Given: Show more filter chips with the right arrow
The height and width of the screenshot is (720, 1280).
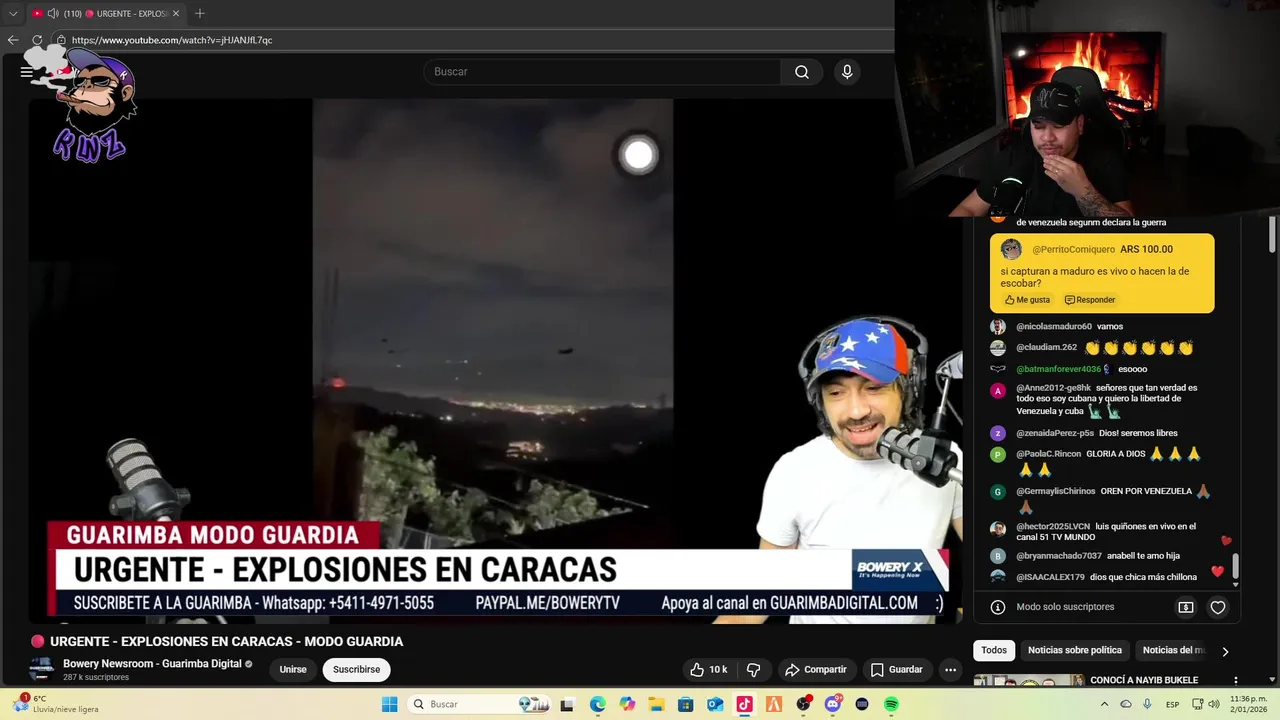Looking at the screenshot, I should 1225,651.
